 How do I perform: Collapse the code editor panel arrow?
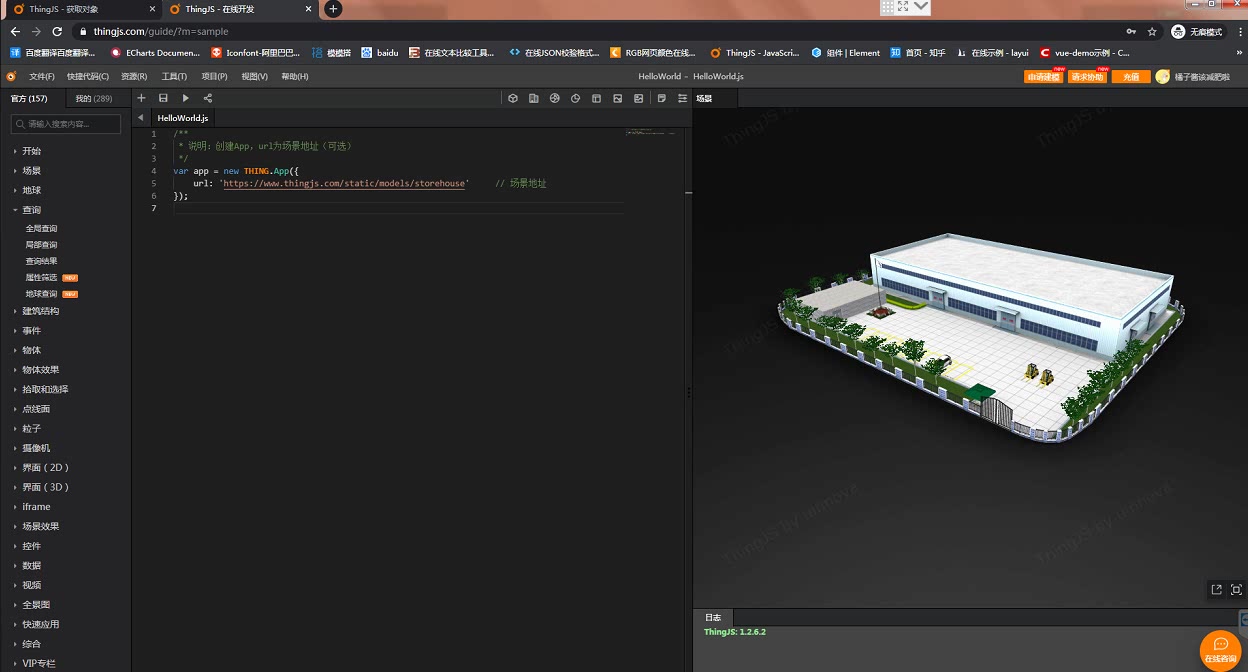[x=140, y=117]
